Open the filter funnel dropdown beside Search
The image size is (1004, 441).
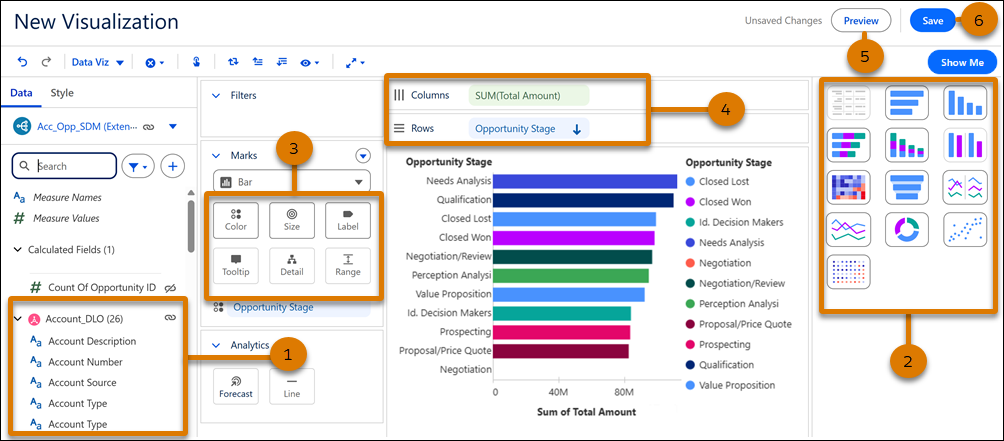(138, 166)
